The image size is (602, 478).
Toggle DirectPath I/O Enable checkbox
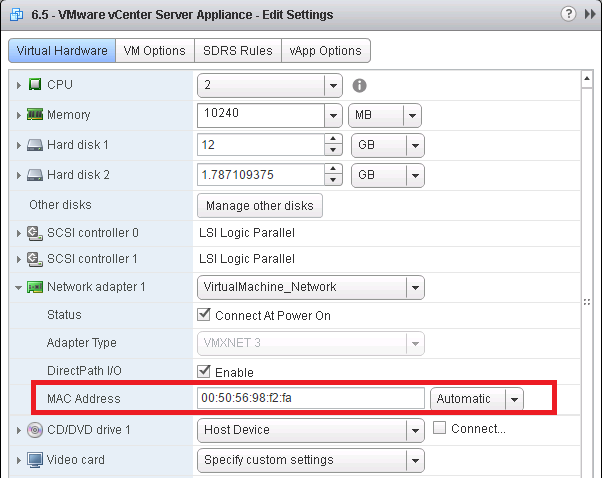(203, 371)
